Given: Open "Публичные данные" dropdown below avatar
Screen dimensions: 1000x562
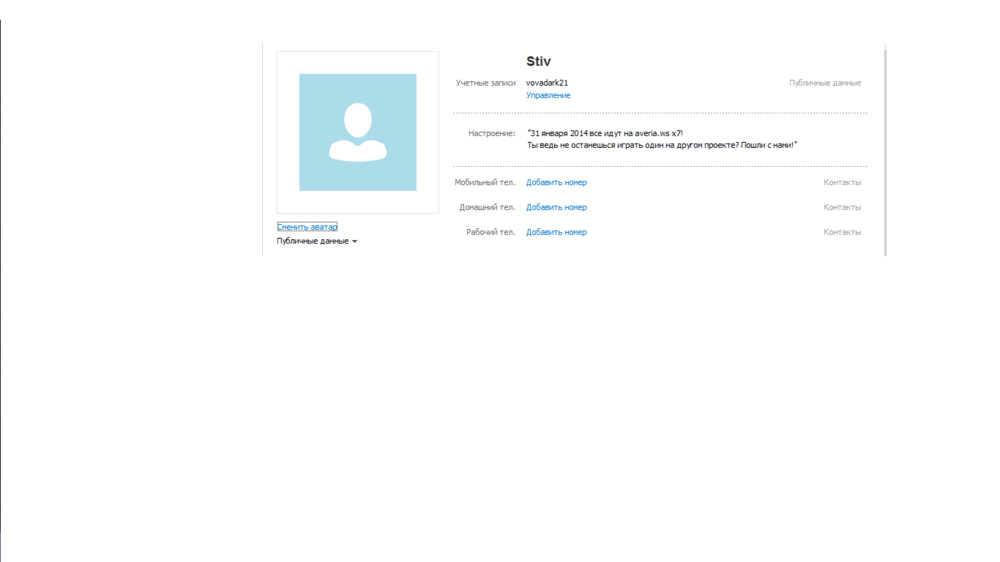Looking at the screenshot, I should coord(316,241).
